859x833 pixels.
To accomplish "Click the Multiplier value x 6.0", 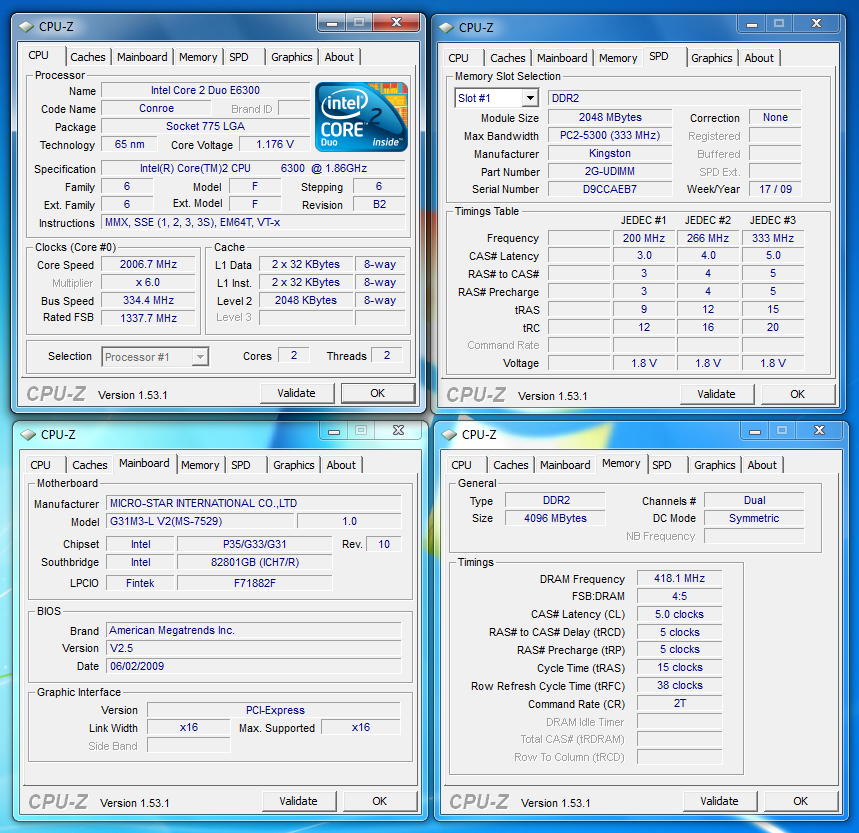I will 148,283.
